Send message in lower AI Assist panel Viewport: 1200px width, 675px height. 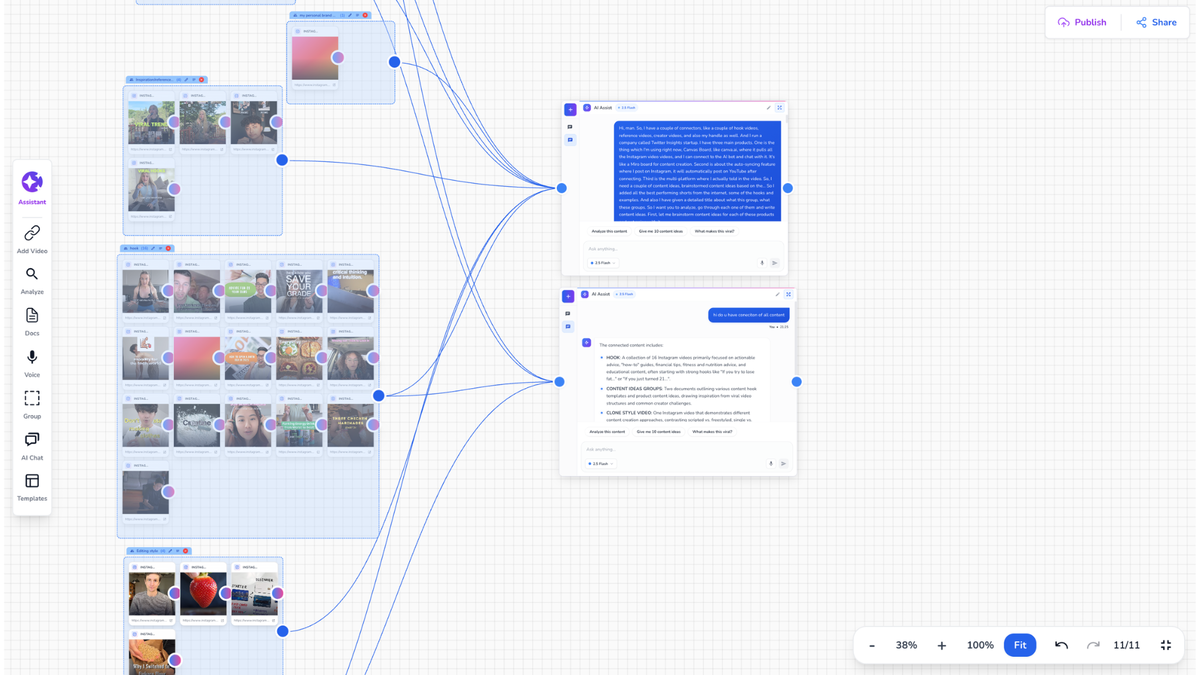click(783, 464)
